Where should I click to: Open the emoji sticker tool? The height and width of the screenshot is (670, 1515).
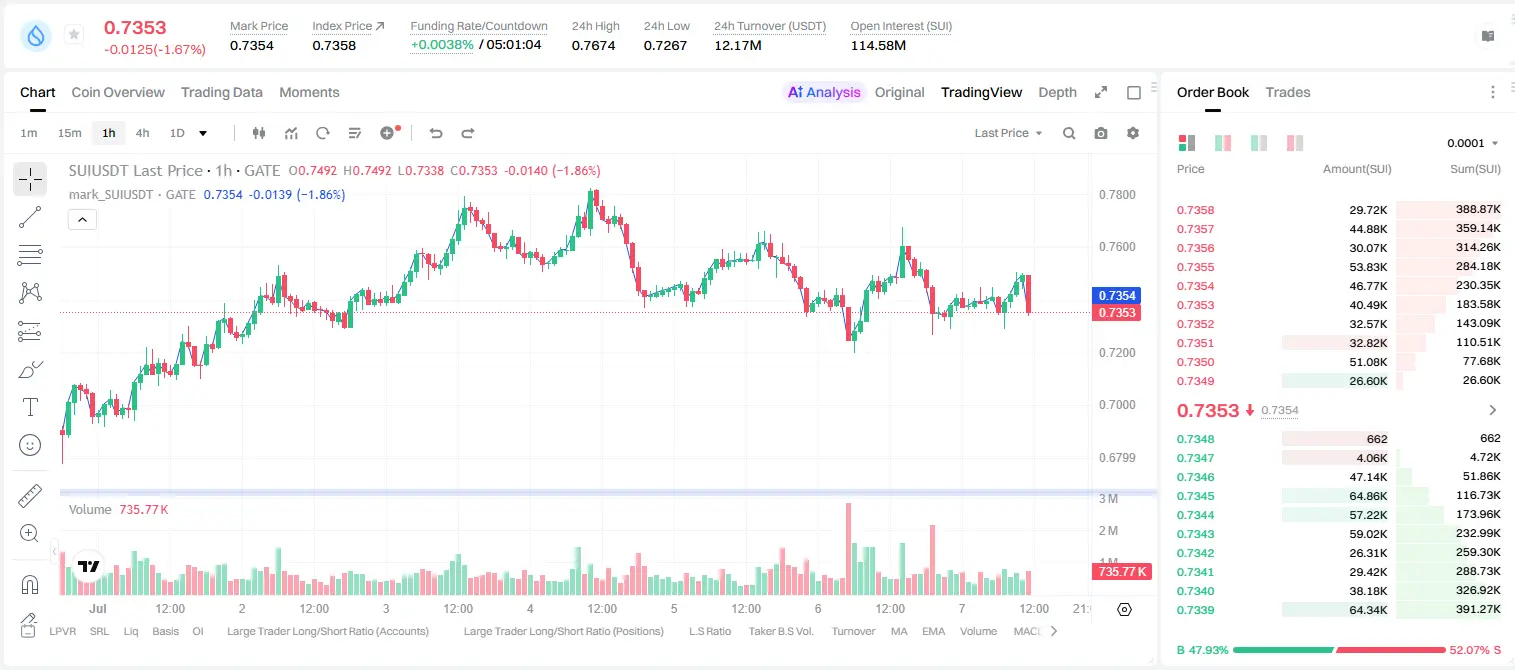(30, 444)
